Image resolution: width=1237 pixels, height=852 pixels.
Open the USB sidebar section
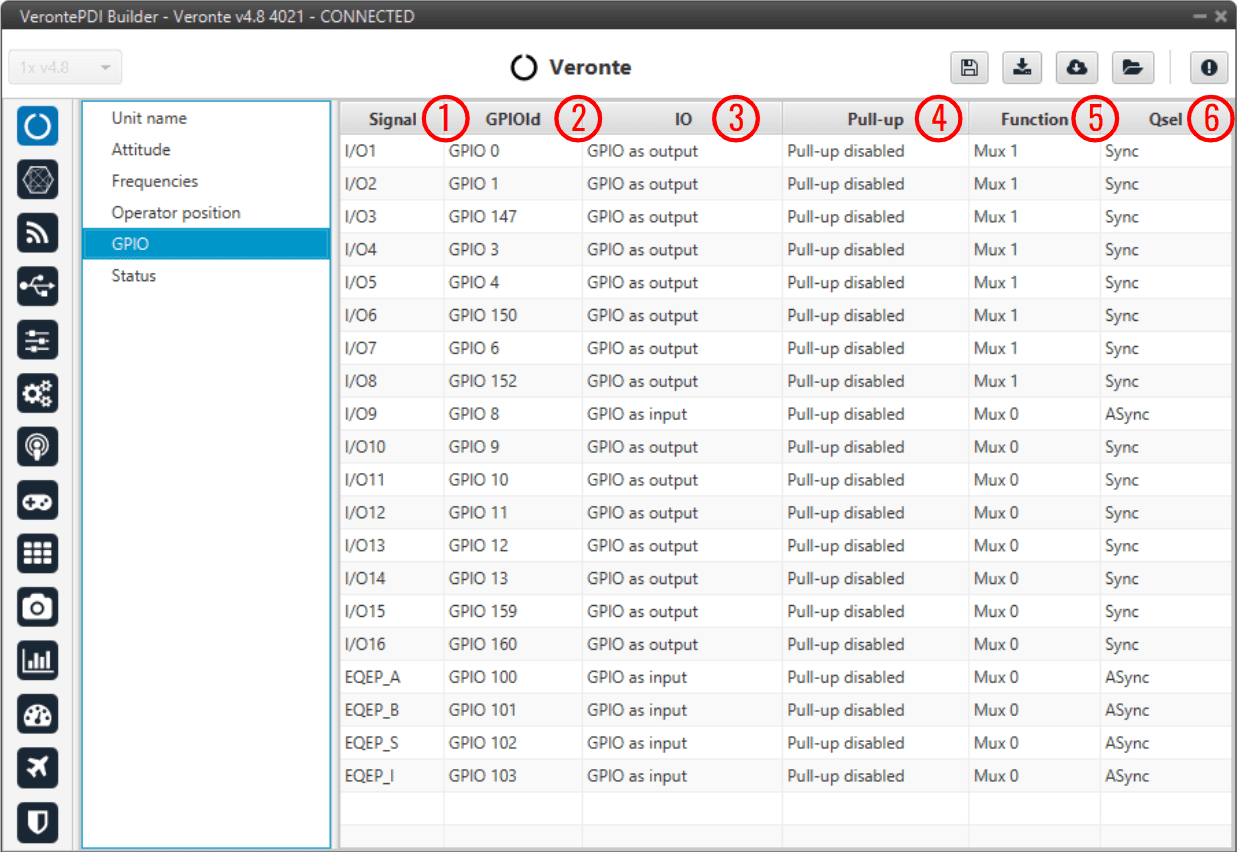pos(38,287)
